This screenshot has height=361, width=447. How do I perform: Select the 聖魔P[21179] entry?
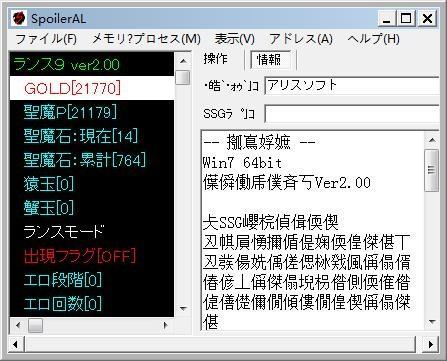tap(92, 112)
